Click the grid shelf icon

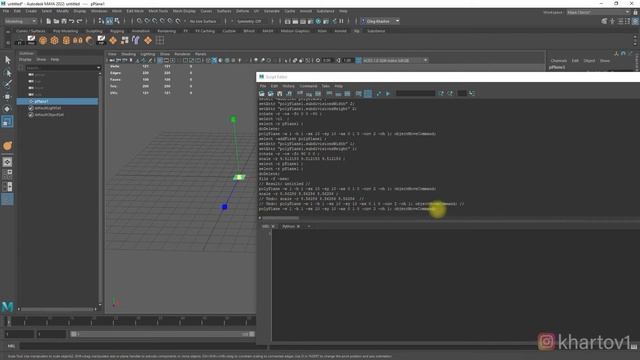tap(160, 40)
